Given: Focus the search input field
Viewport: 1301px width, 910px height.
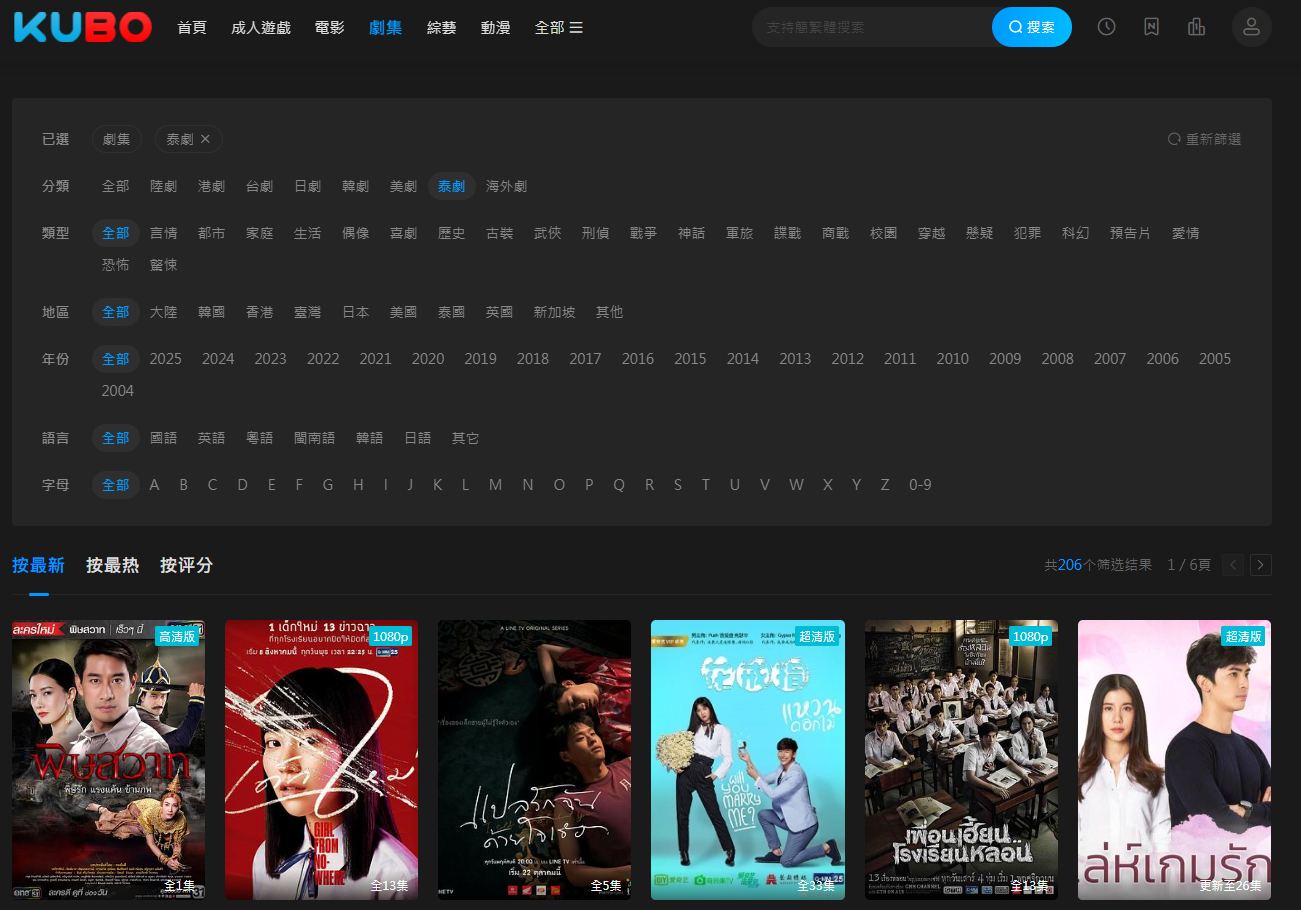Looking at the screenshot, I should 870,27.
